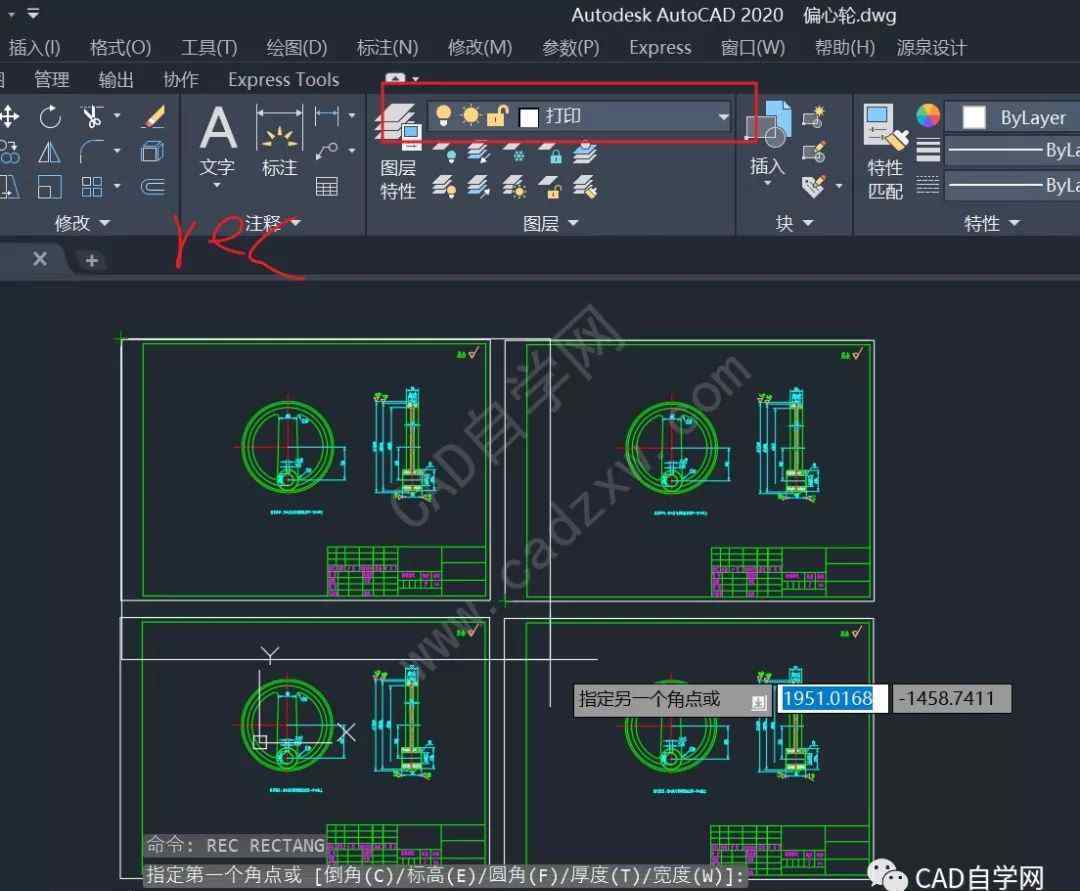Select the Scale tool
Viewport: 1080px width, 891px height.
point(49,187)
